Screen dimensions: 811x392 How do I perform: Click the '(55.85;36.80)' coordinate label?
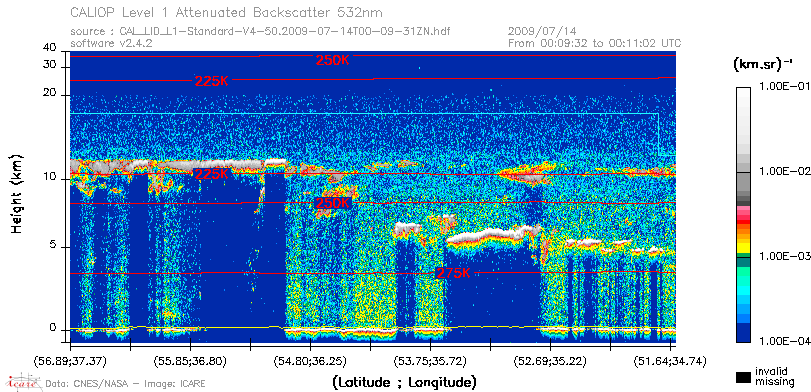(x=191, y=361)
